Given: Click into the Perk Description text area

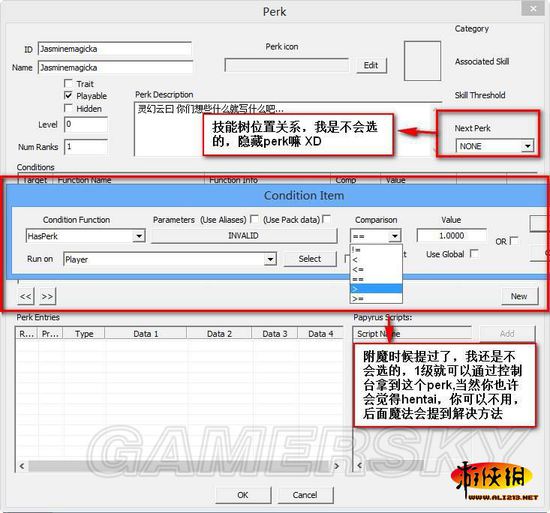Looking at the screenshot, I should 168,133.
